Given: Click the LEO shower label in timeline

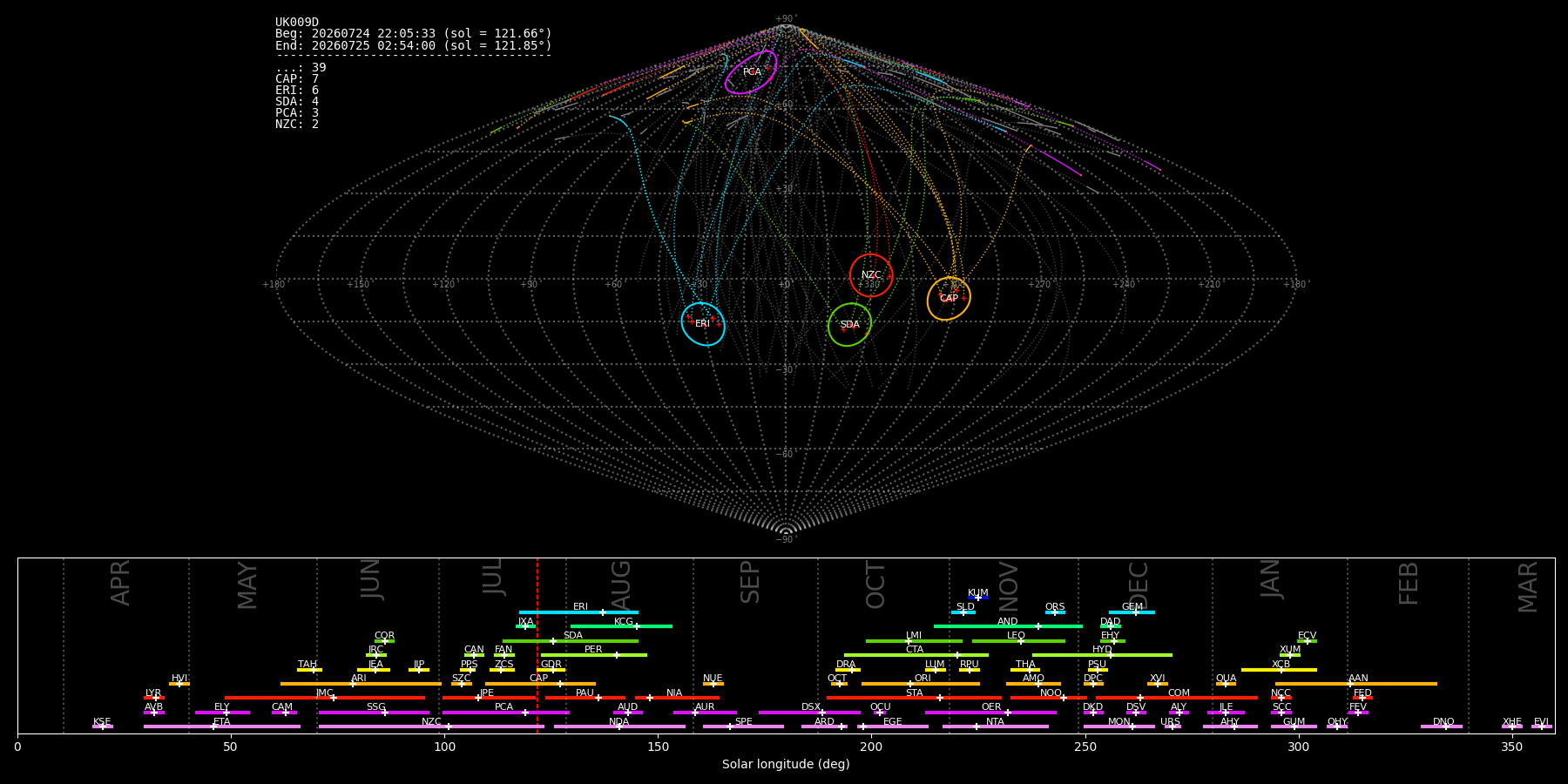Looking at the screenshot, I should [x=1016, y=636].
